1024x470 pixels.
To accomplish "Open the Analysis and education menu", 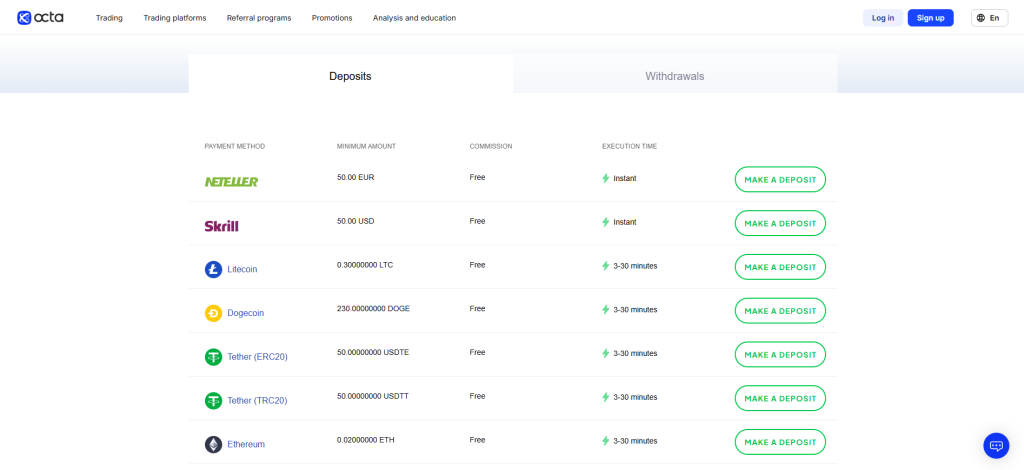I will [414, 18].
